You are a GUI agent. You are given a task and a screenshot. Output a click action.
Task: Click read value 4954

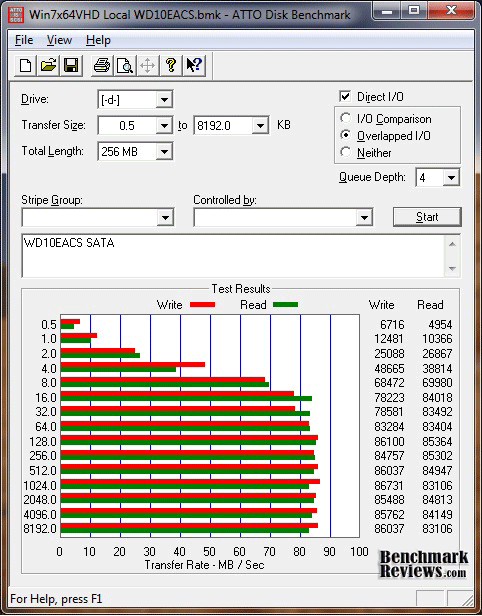click(440, 325)
